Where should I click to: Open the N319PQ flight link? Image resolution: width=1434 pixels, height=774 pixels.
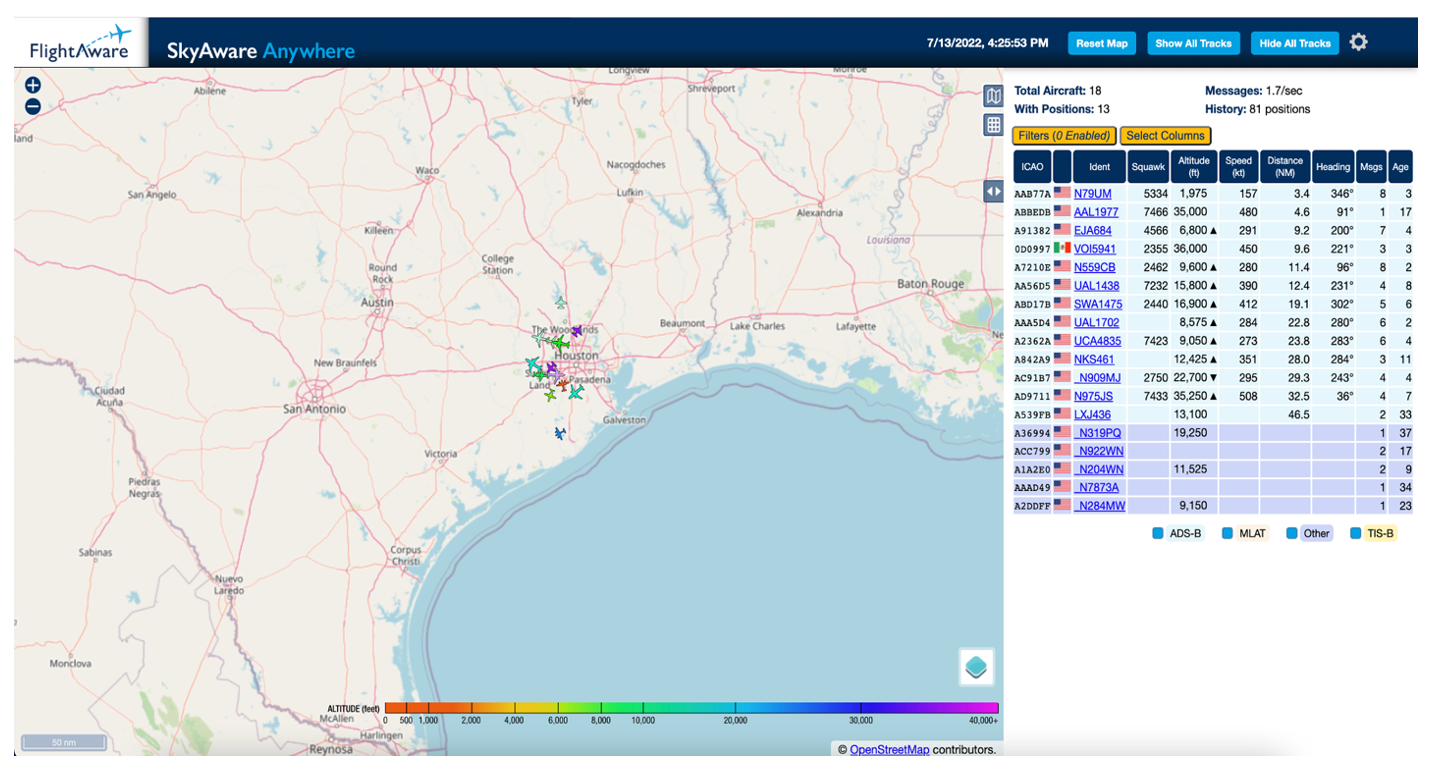tap(1097, 433)
